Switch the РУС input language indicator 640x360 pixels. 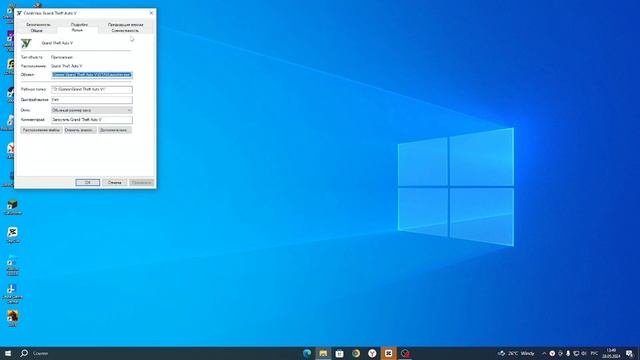coord(594,353)
